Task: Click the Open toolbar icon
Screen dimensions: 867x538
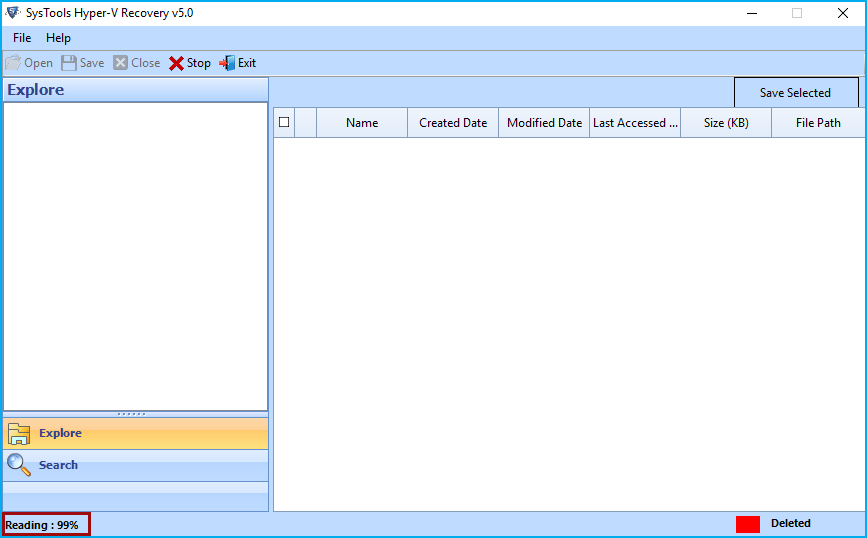Action: (x=13, y=63)
